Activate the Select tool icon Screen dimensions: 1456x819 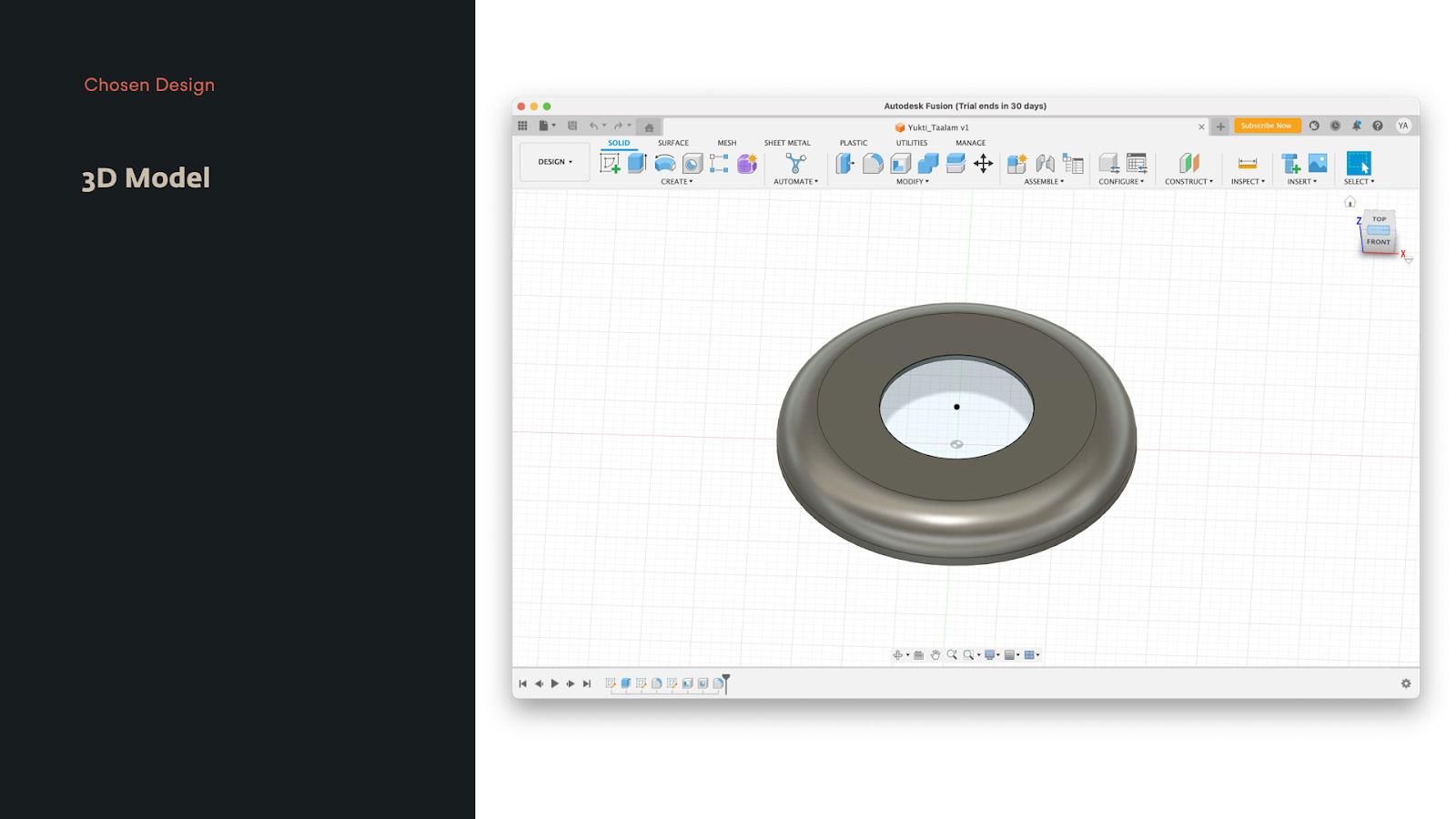1359,163
